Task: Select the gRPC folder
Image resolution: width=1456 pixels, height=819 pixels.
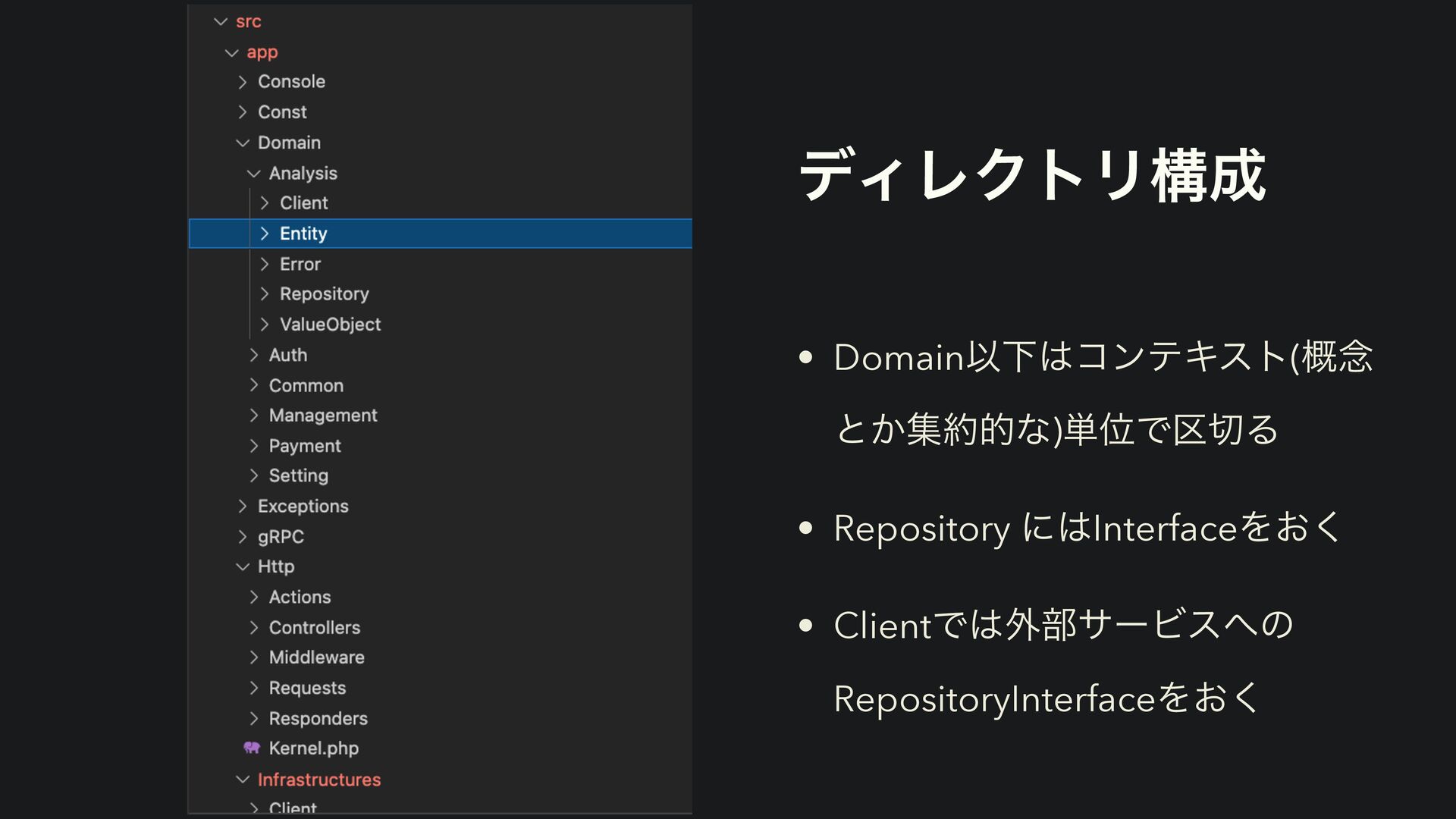Action: tap(281, 537)
